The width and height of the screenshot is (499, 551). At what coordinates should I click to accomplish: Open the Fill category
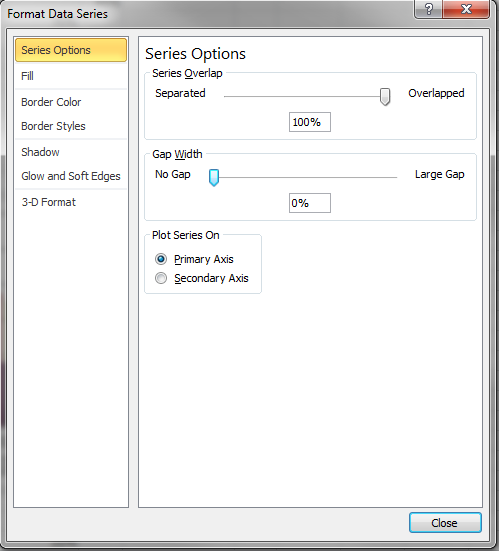[x=71, y=76]
